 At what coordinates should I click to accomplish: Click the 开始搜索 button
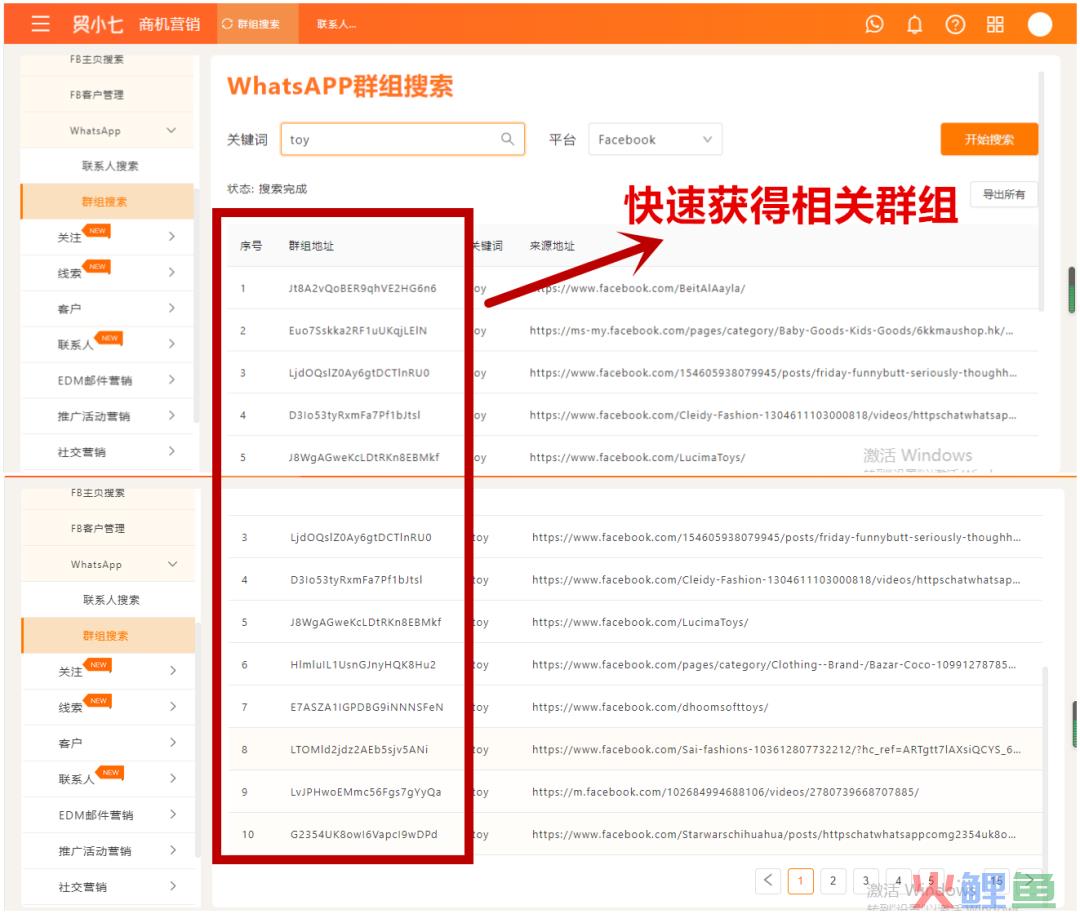(x=989, y=139)
